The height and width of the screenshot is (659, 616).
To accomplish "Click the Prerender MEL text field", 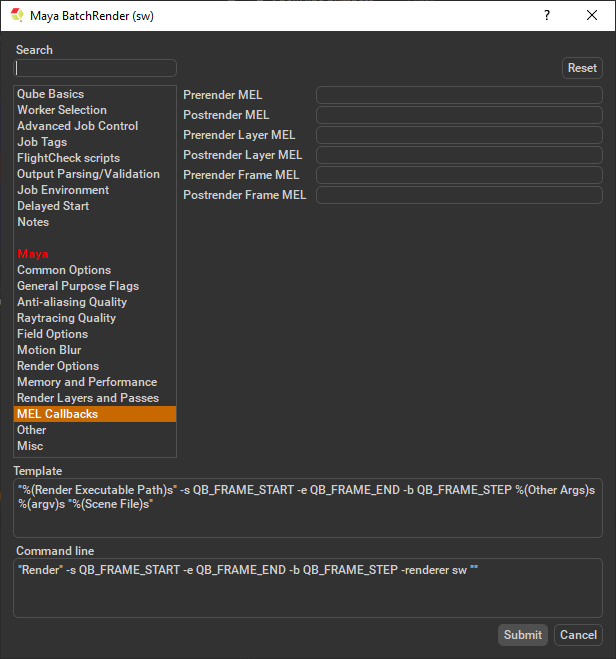I will (459, 95).
